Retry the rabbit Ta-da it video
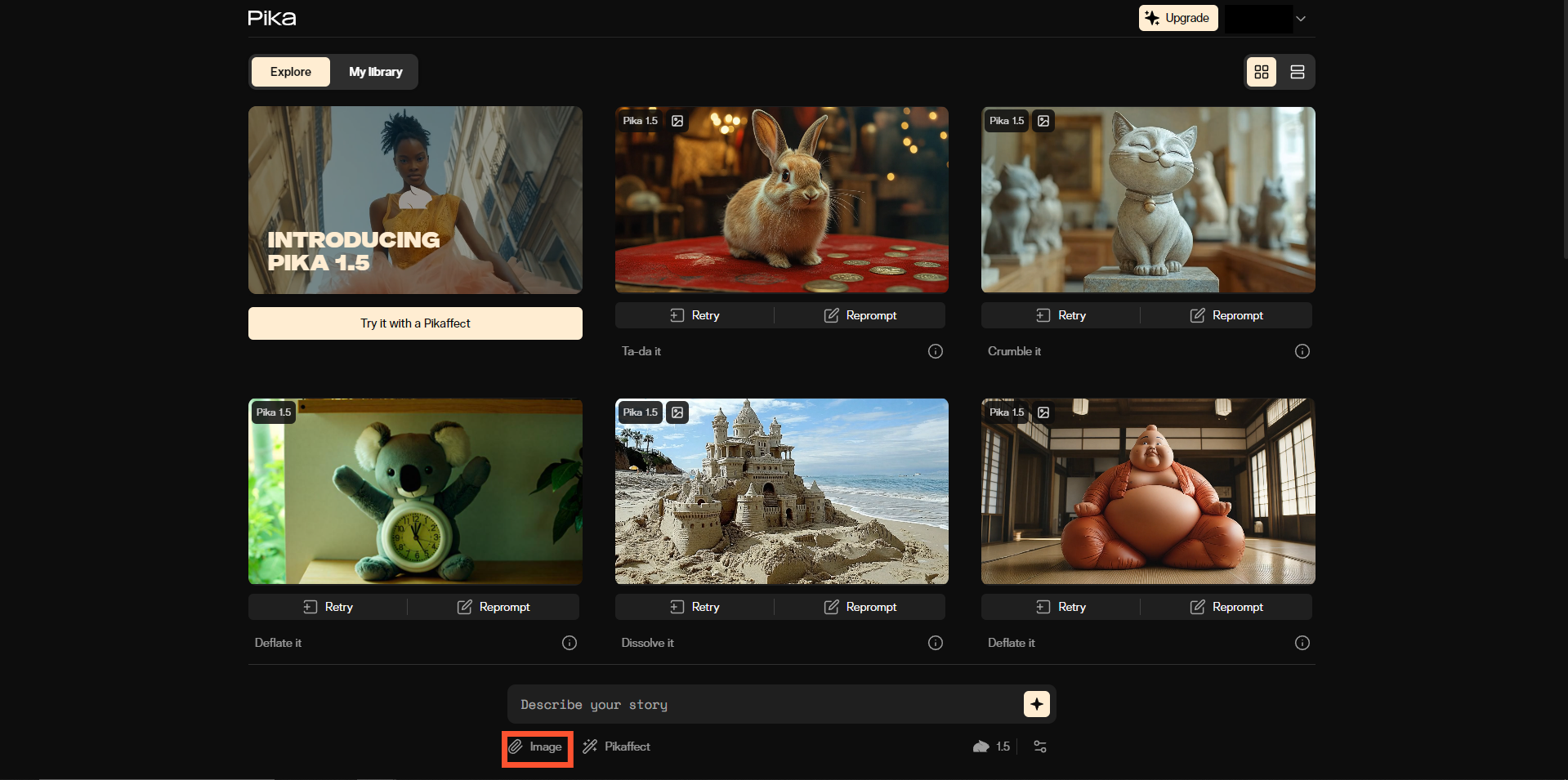Screen dimensions: 1568x780 click(x=695, y=315)
